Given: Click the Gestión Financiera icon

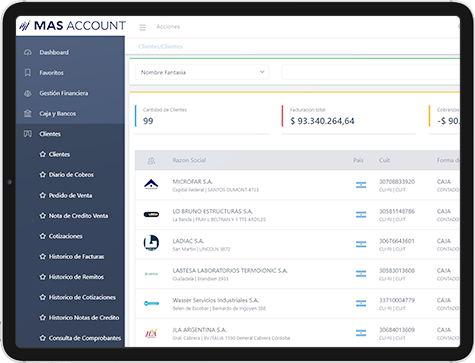Looking at the screenshot, I should coord(28,93).
